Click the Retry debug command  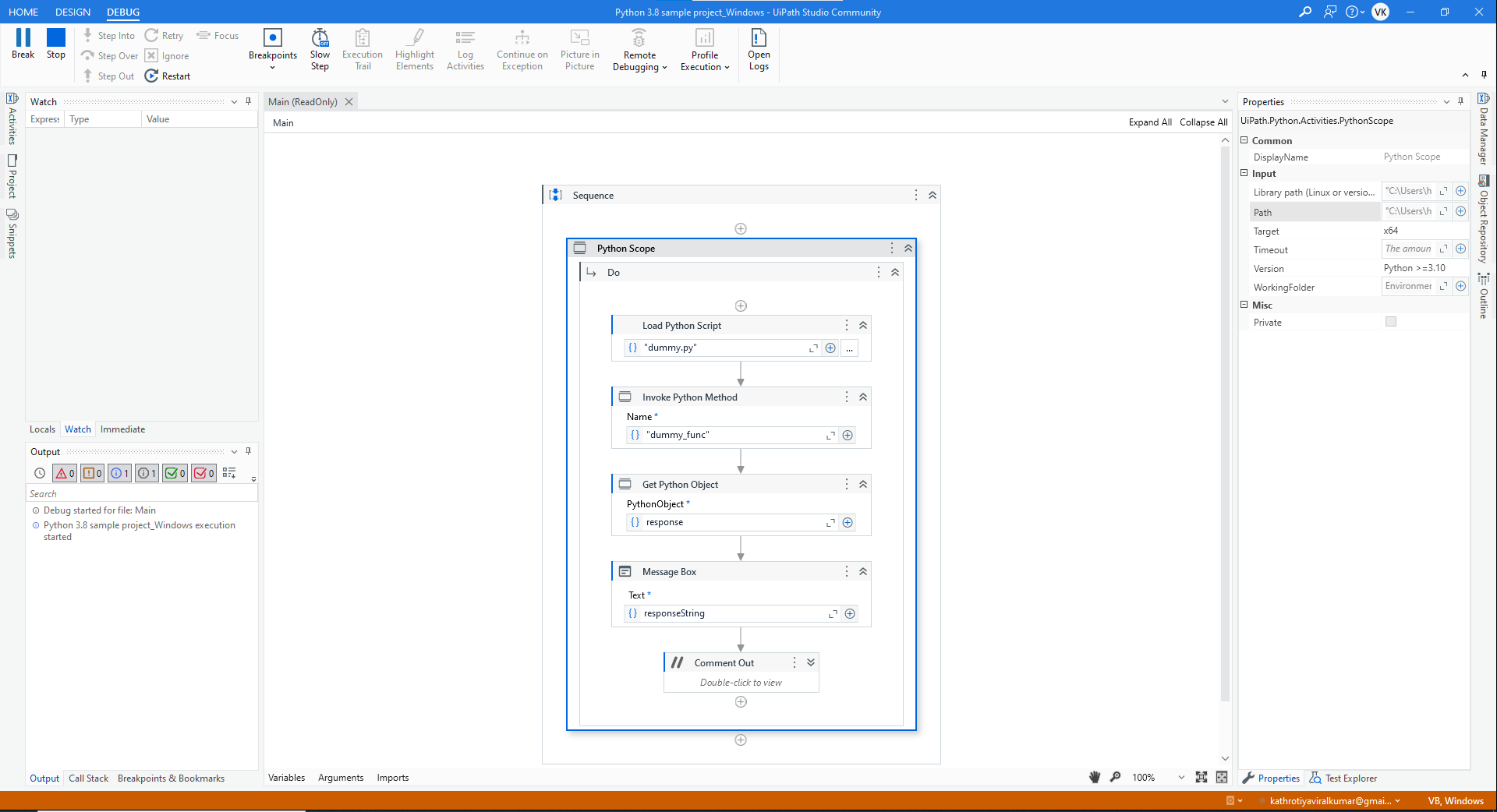pyautogui.click(x=165, y=35)
